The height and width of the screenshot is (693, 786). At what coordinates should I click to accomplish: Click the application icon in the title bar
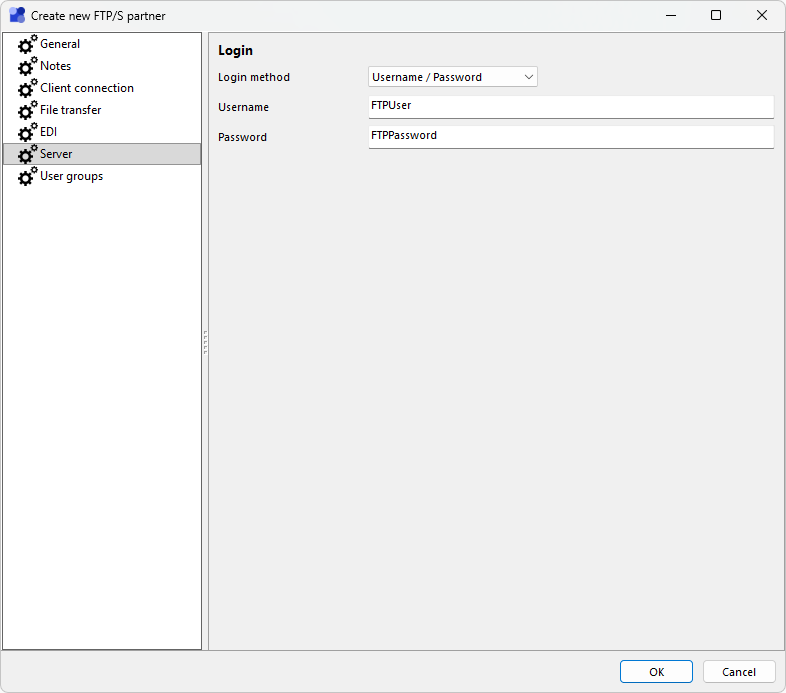tap(17, 15)
